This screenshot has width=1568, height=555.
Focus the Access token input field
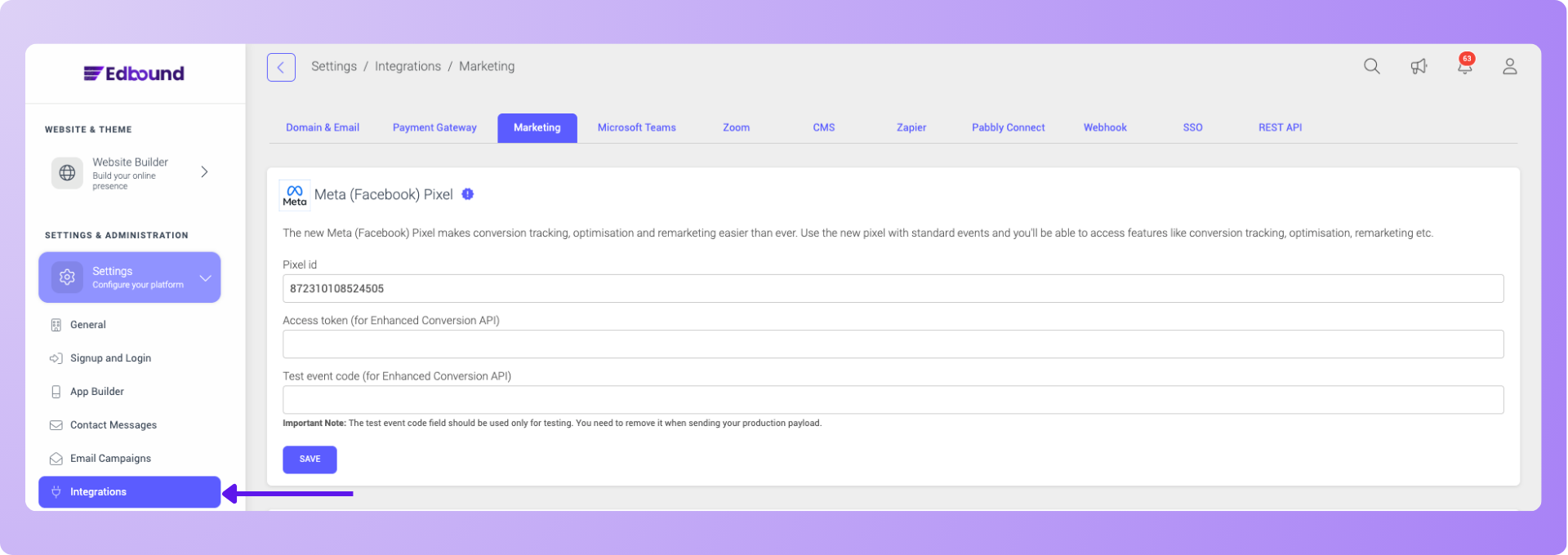(x=892, y=344)
